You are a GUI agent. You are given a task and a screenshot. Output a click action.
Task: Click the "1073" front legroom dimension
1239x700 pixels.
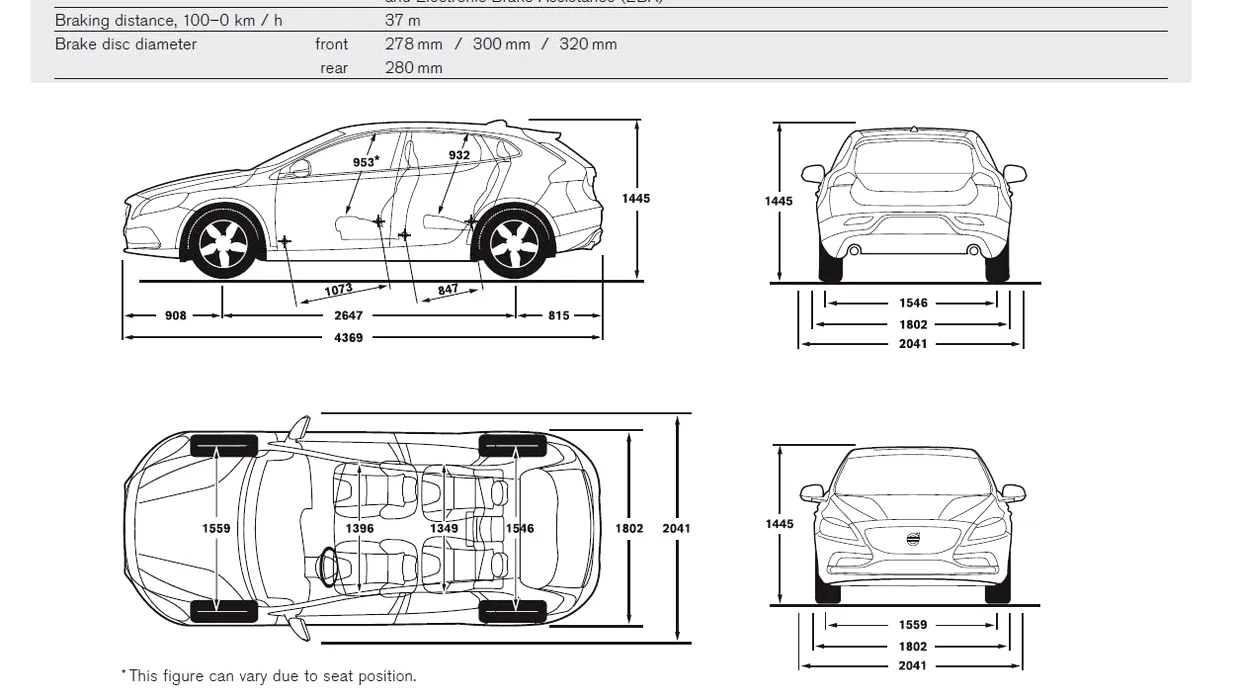339,290
